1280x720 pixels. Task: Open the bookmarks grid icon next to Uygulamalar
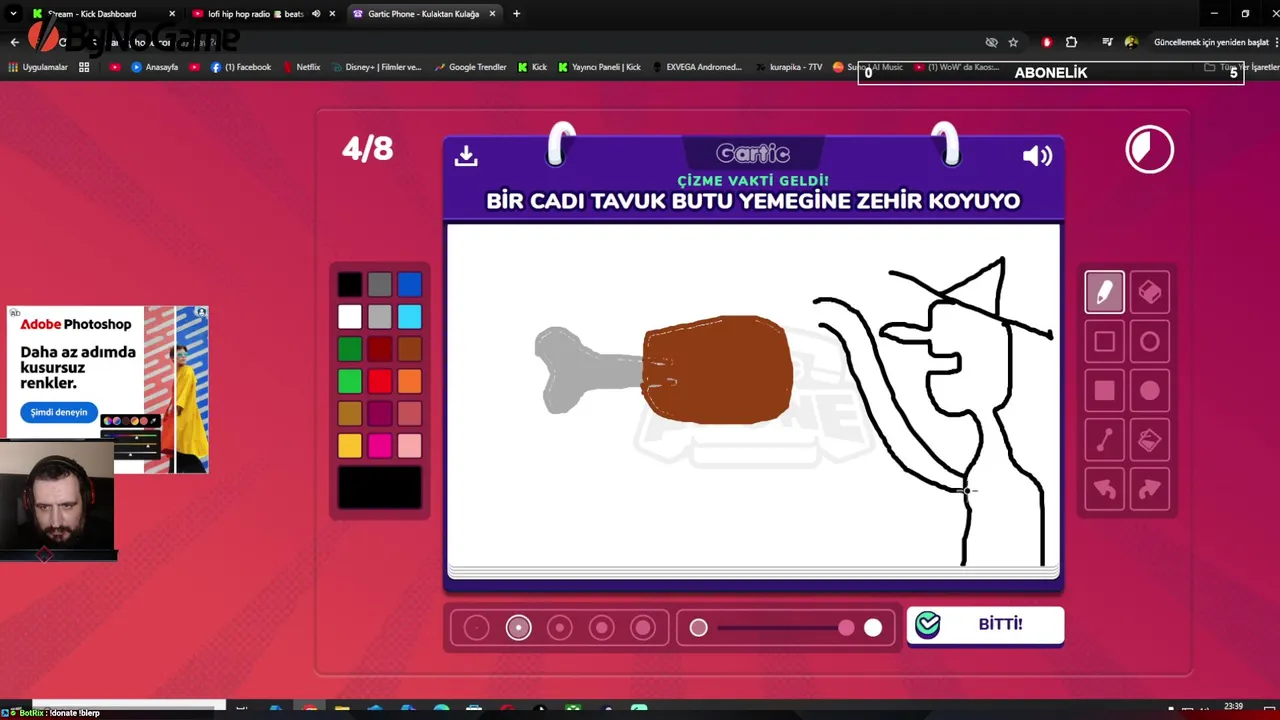(x=84, y=67)
